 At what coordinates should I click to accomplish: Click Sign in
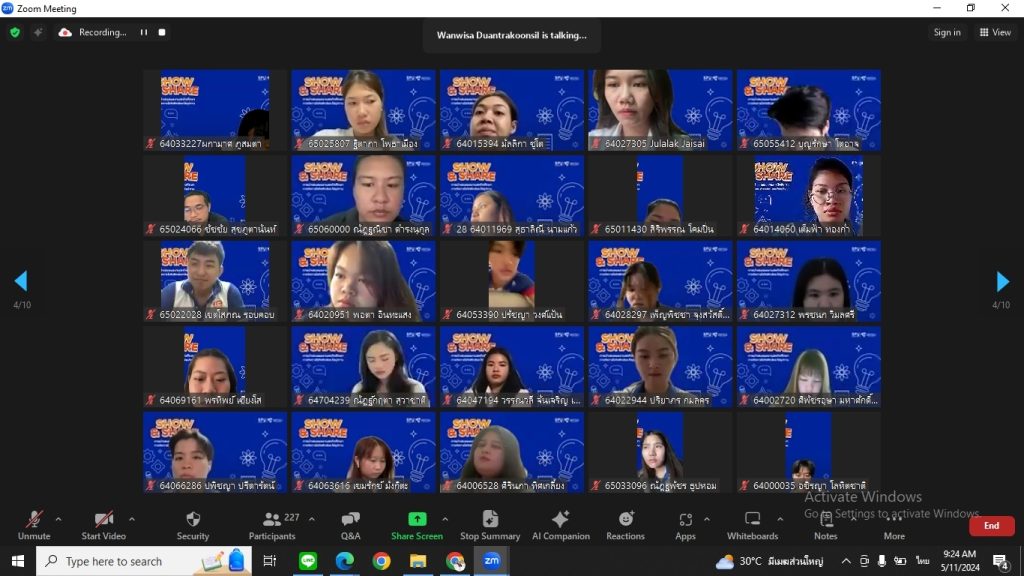coord(947,32)
